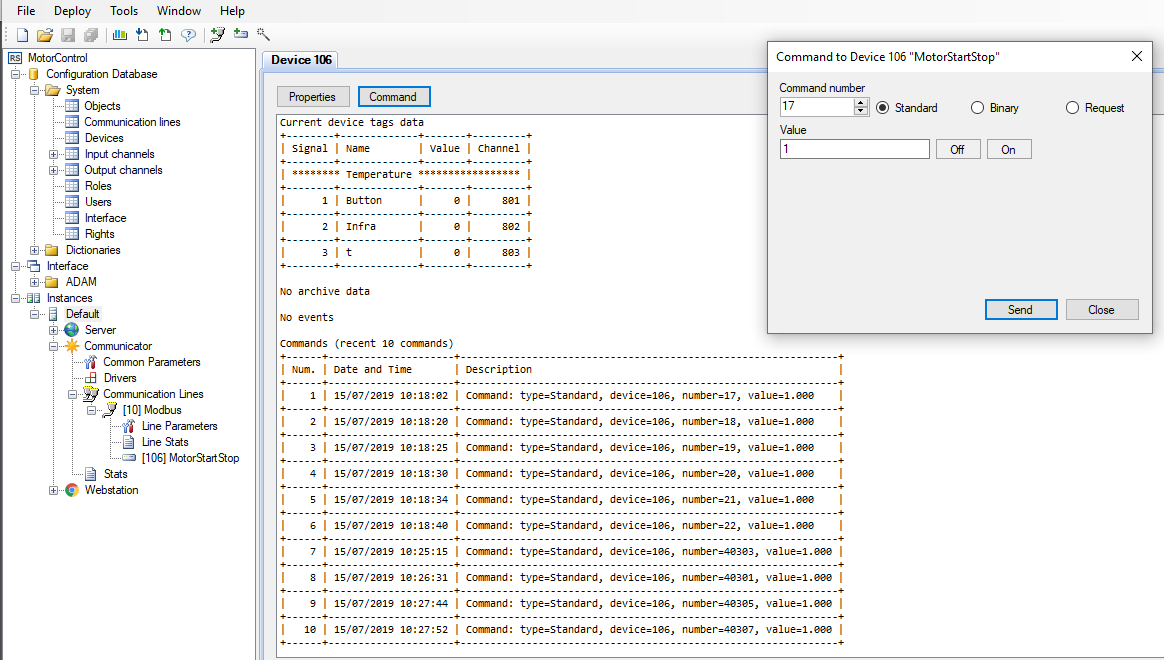Select the Users tree item
Screen dimensions: 1164x660
tap(98, 202)
